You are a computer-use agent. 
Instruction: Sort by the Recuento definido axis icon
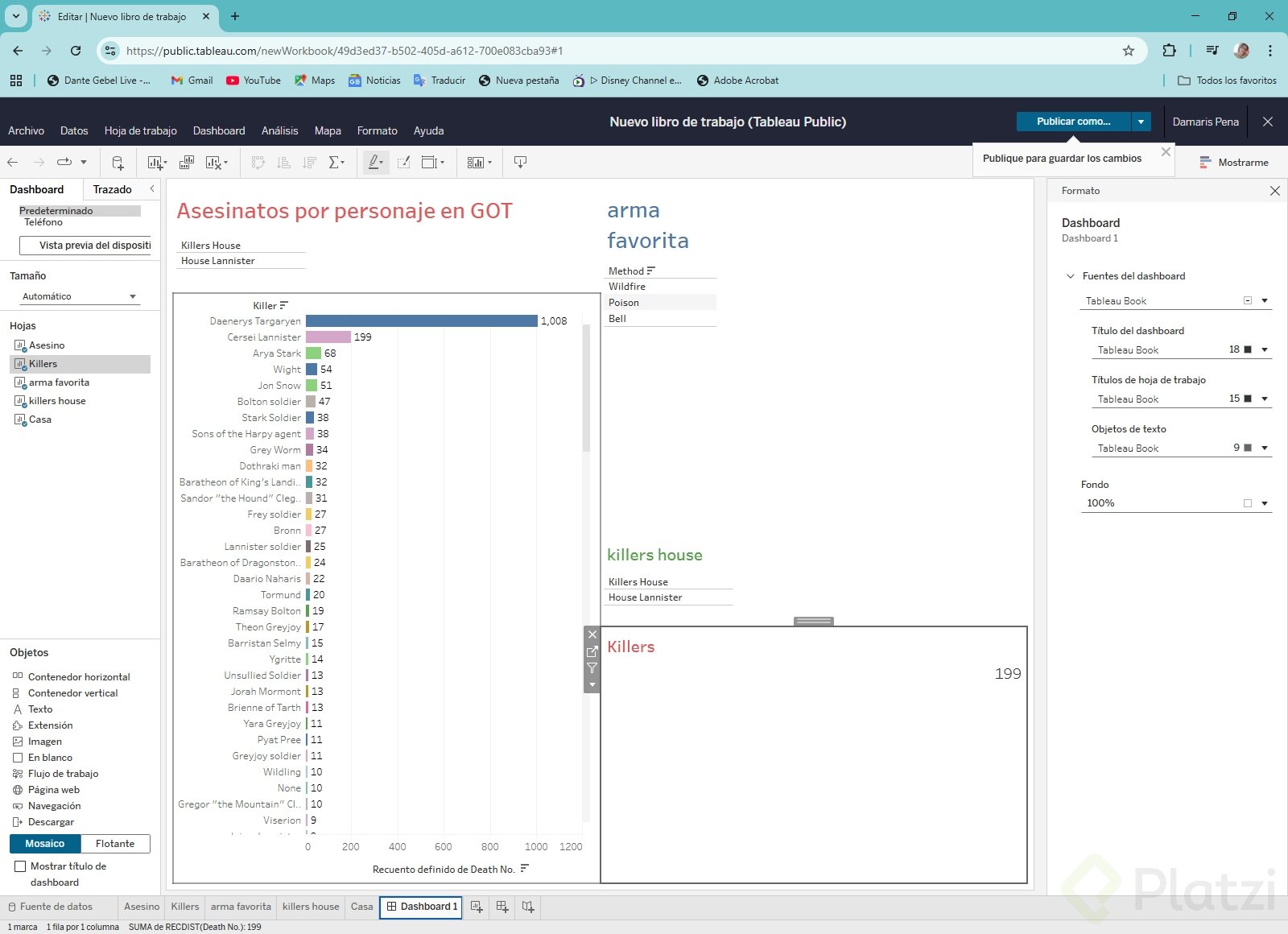525,869
